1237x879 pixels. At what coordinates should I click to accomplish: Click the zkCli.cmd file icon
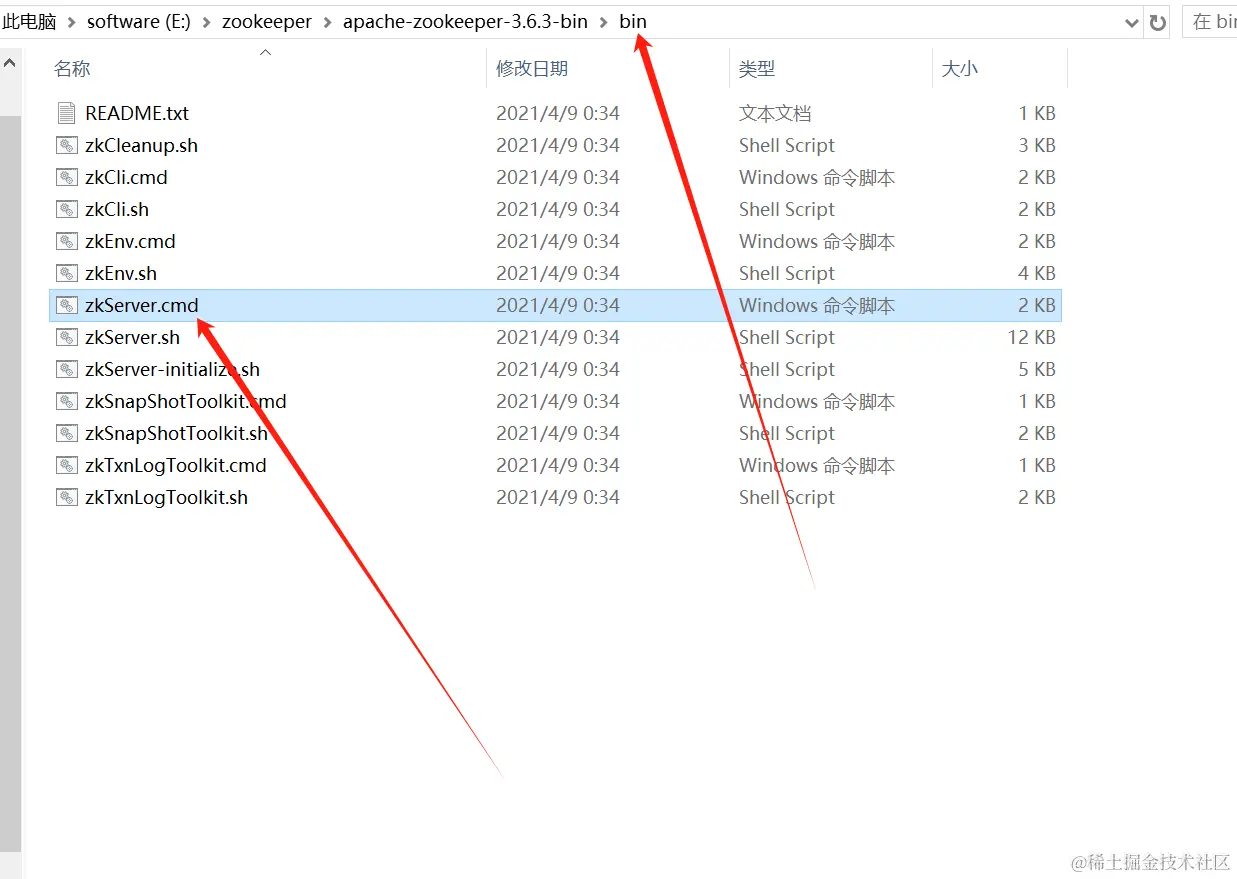click(67, 177)
